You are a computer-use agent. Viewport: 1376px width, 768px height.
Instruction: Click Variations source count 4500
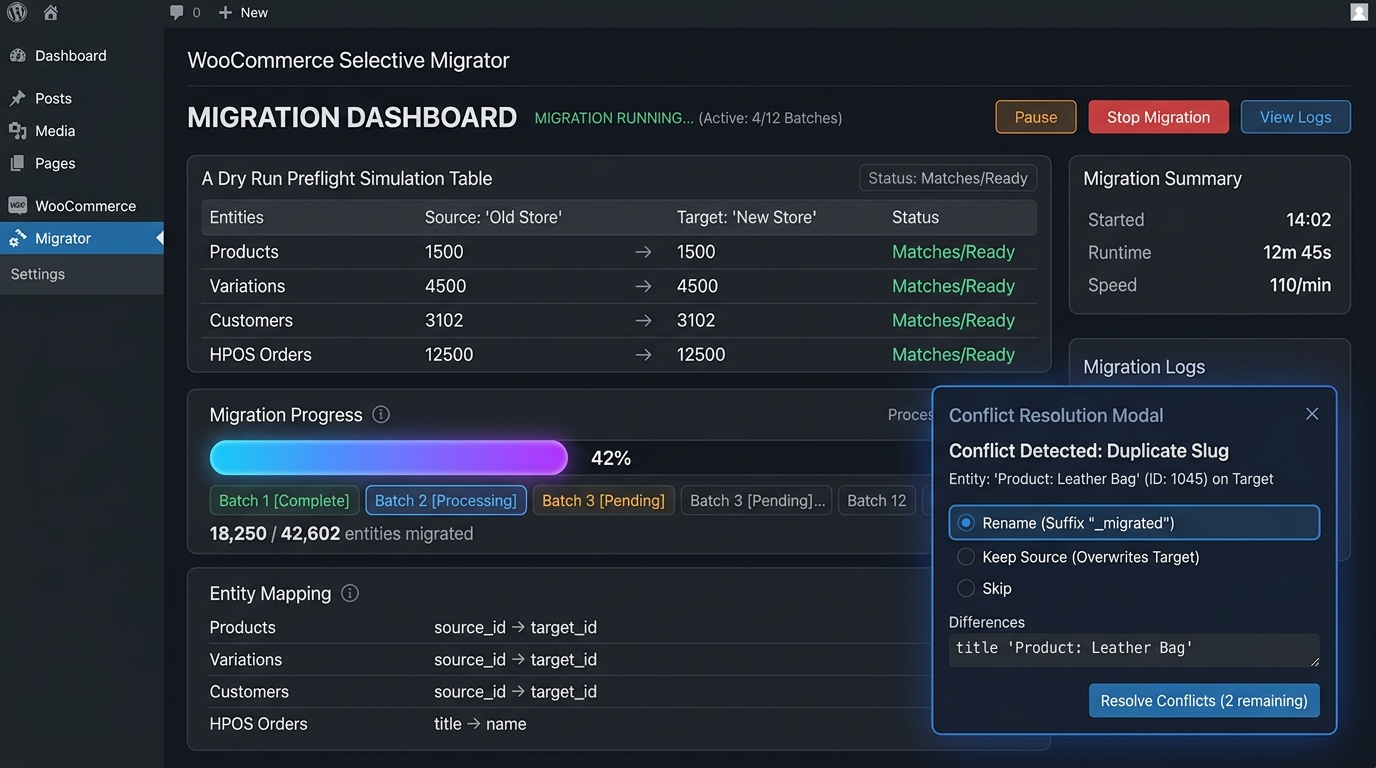(446, 286)
